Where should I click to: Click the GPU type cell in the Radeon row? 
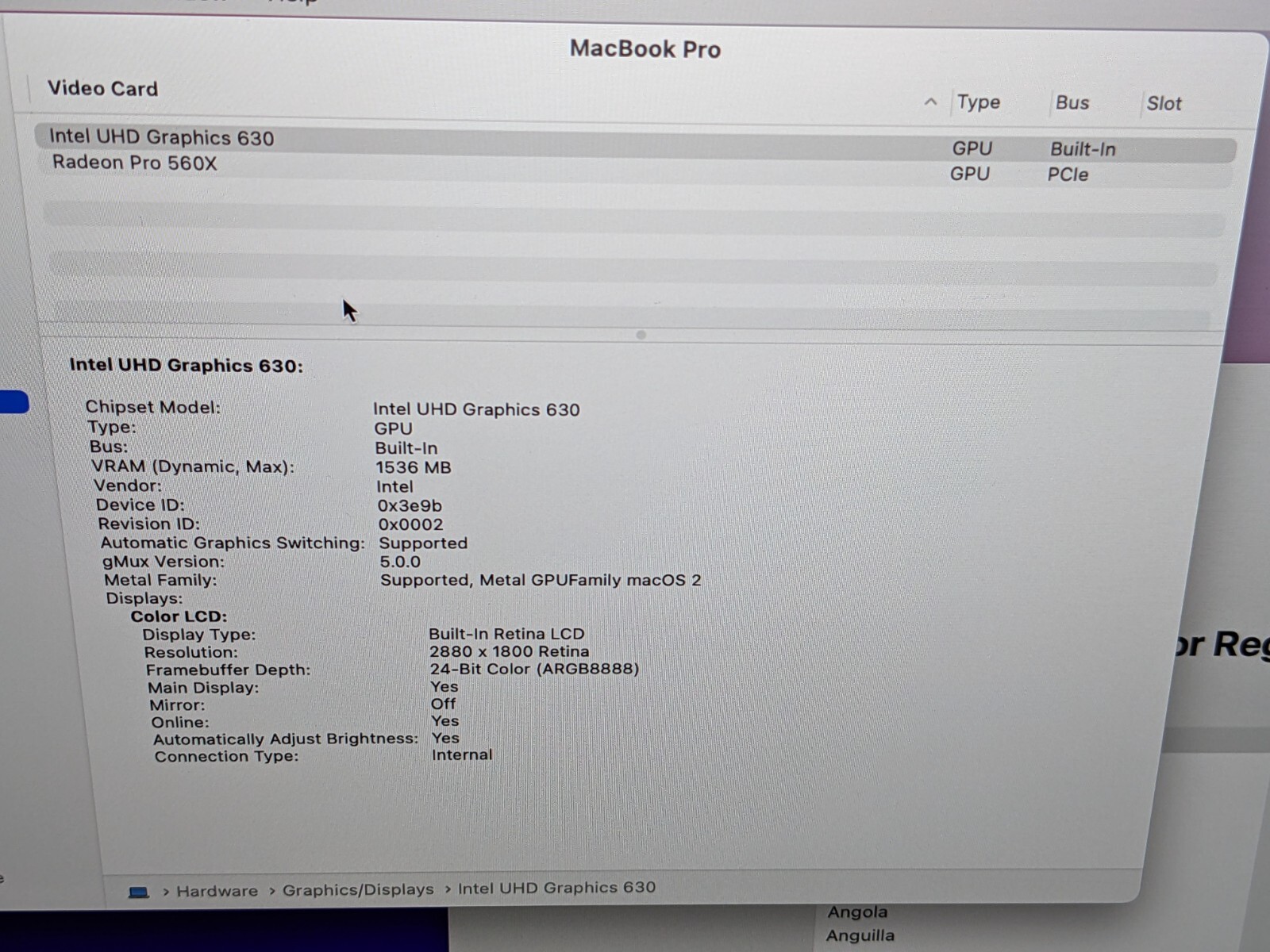click(970, 174)
